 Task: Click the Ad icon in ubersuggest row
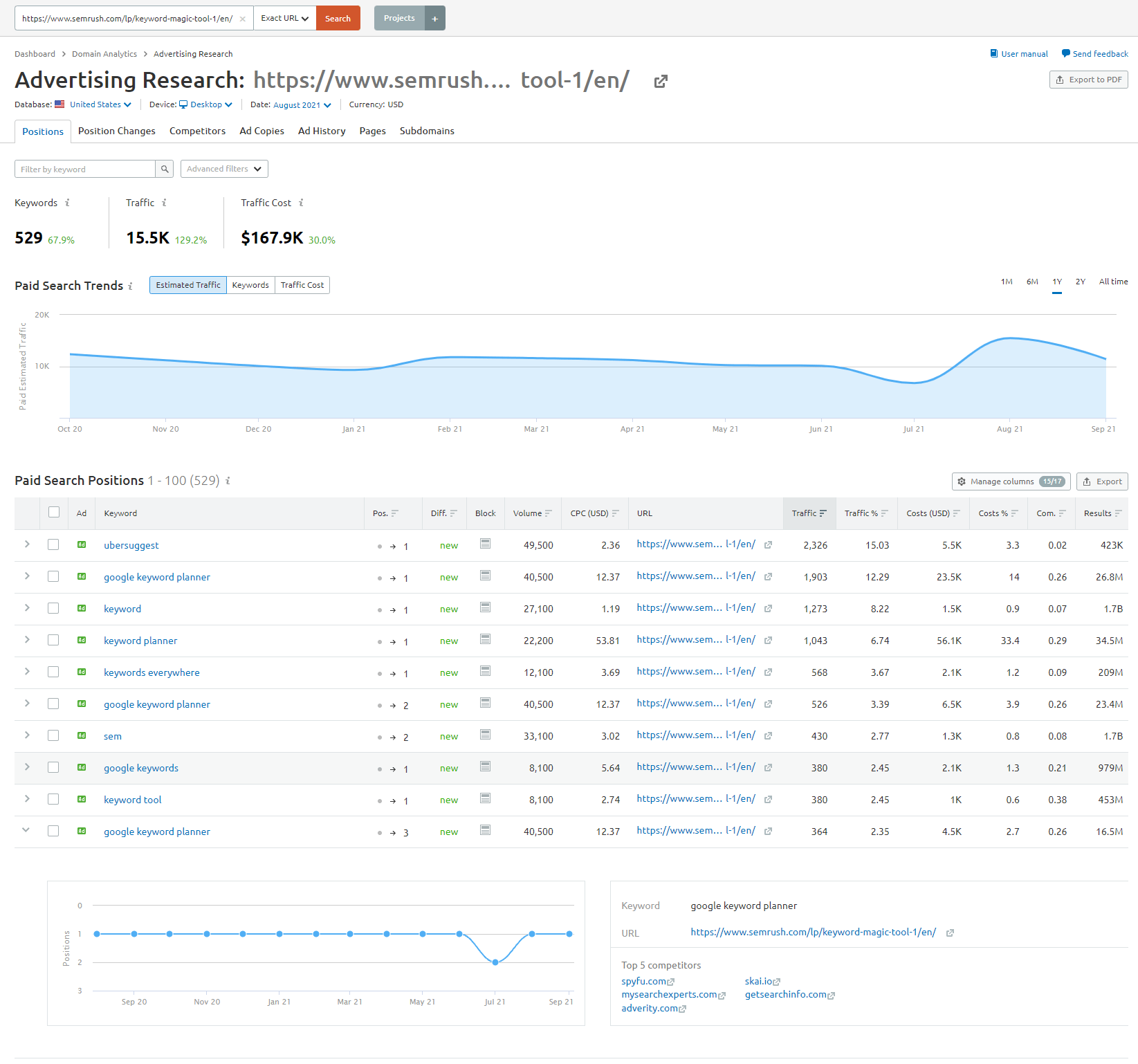[x=82, y=545]
